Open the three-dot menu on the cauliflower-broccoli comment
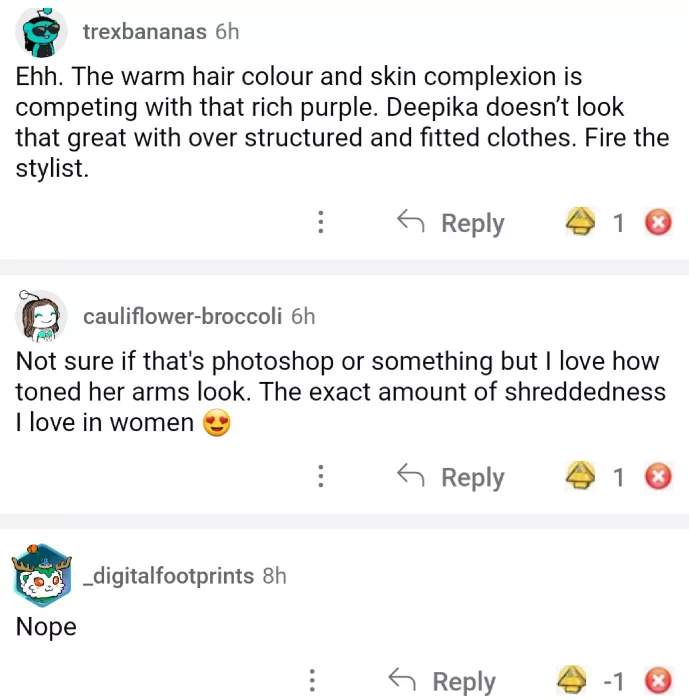Screen dimensions: 689x700 tap(320, 477)
